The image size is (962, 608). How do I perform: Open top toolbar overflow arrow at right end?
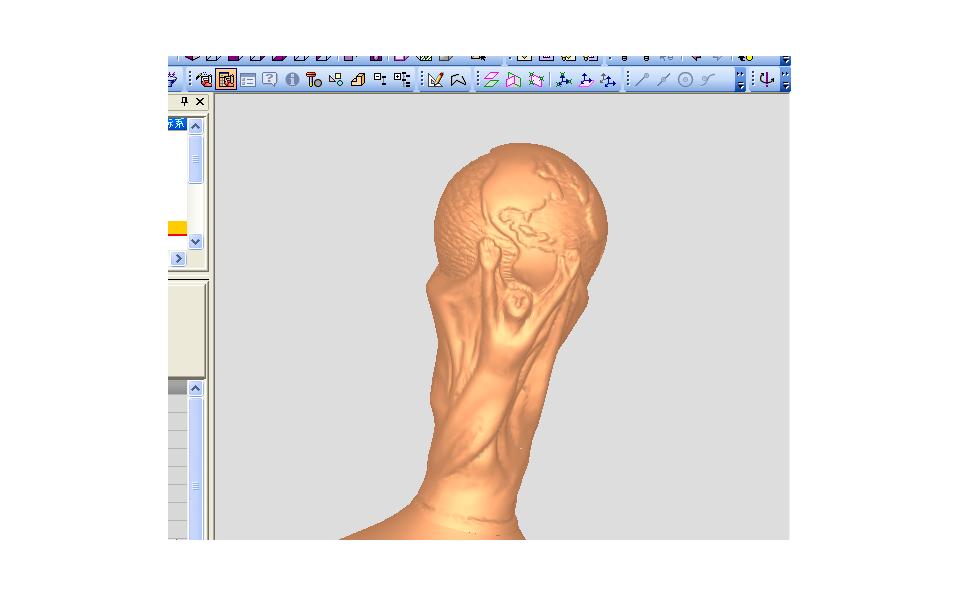tap(785, 61)
